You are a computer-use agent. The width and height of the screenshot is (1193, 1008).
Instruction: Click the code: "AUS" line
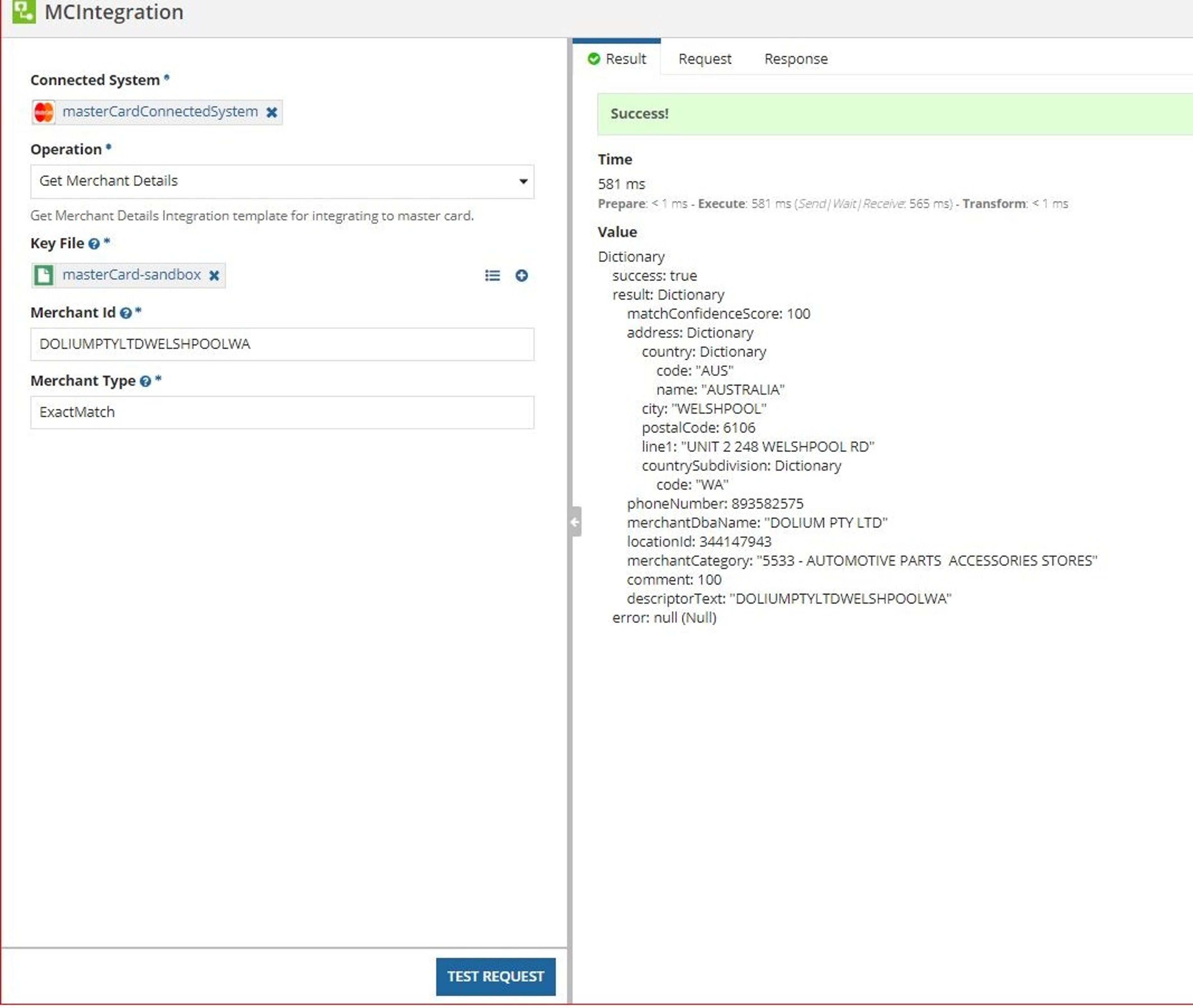click(695, 371)
